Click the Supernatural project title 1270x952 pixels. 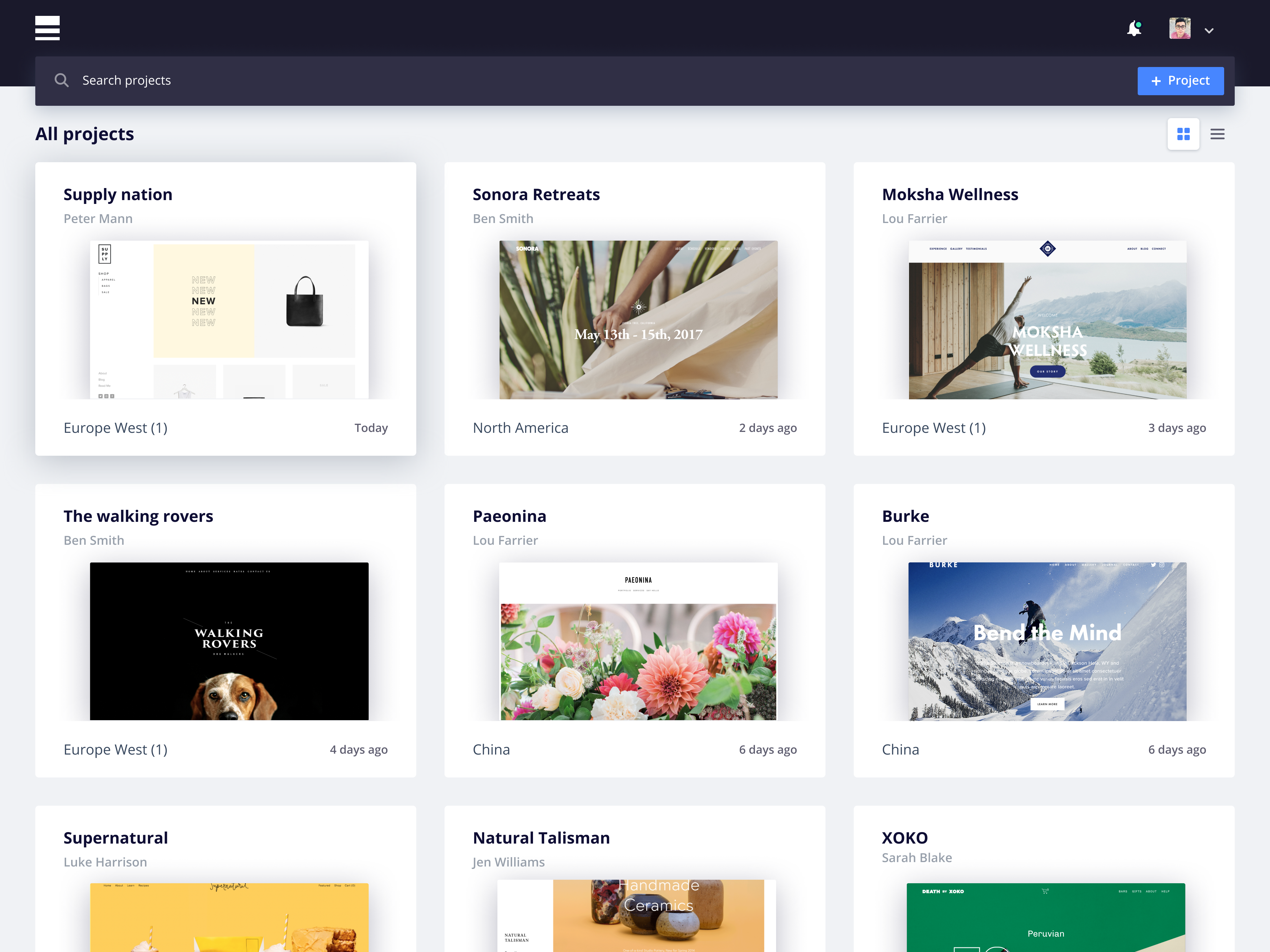116,838
